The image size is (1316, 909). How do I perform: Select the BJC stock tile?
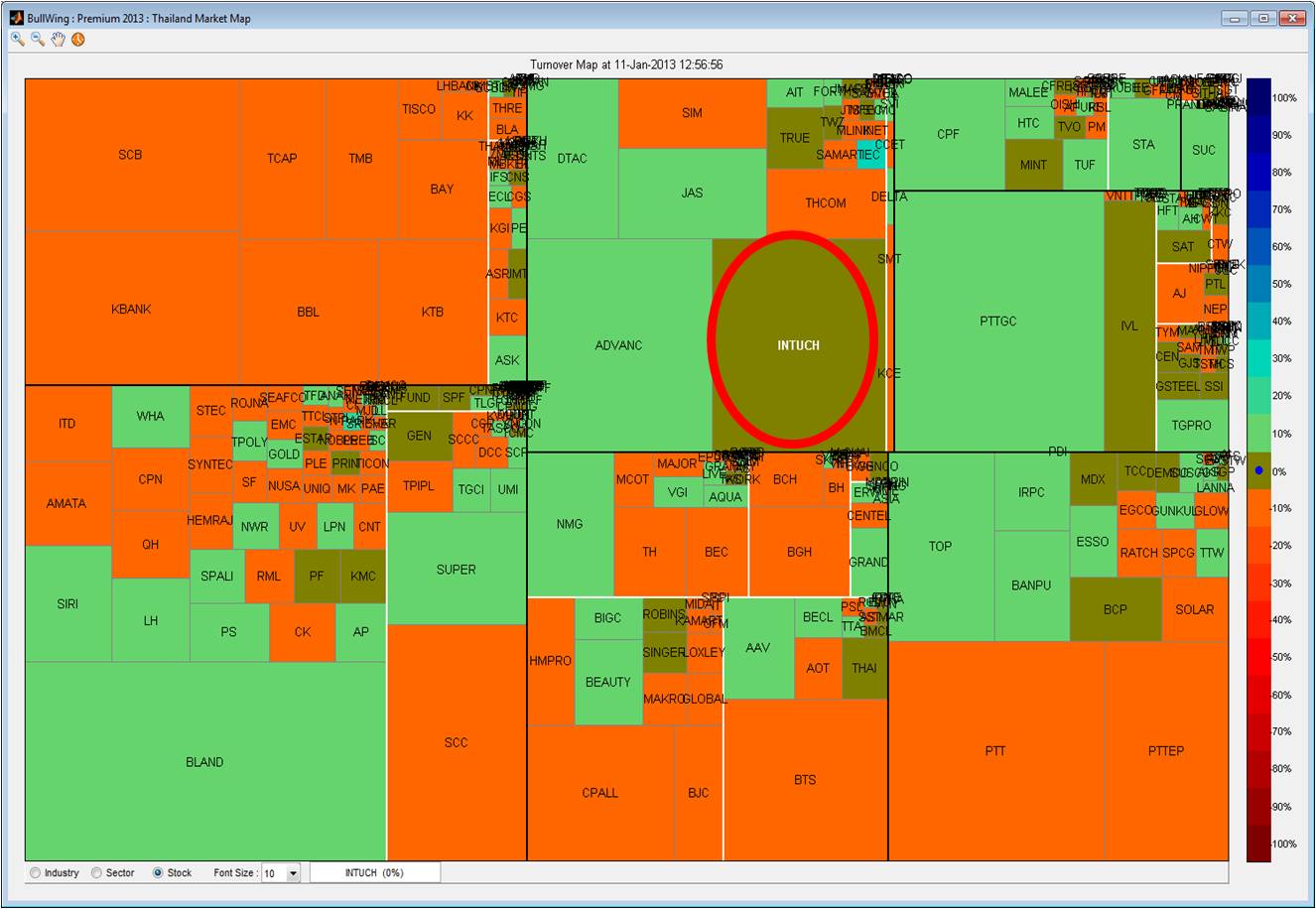[699, 793]
